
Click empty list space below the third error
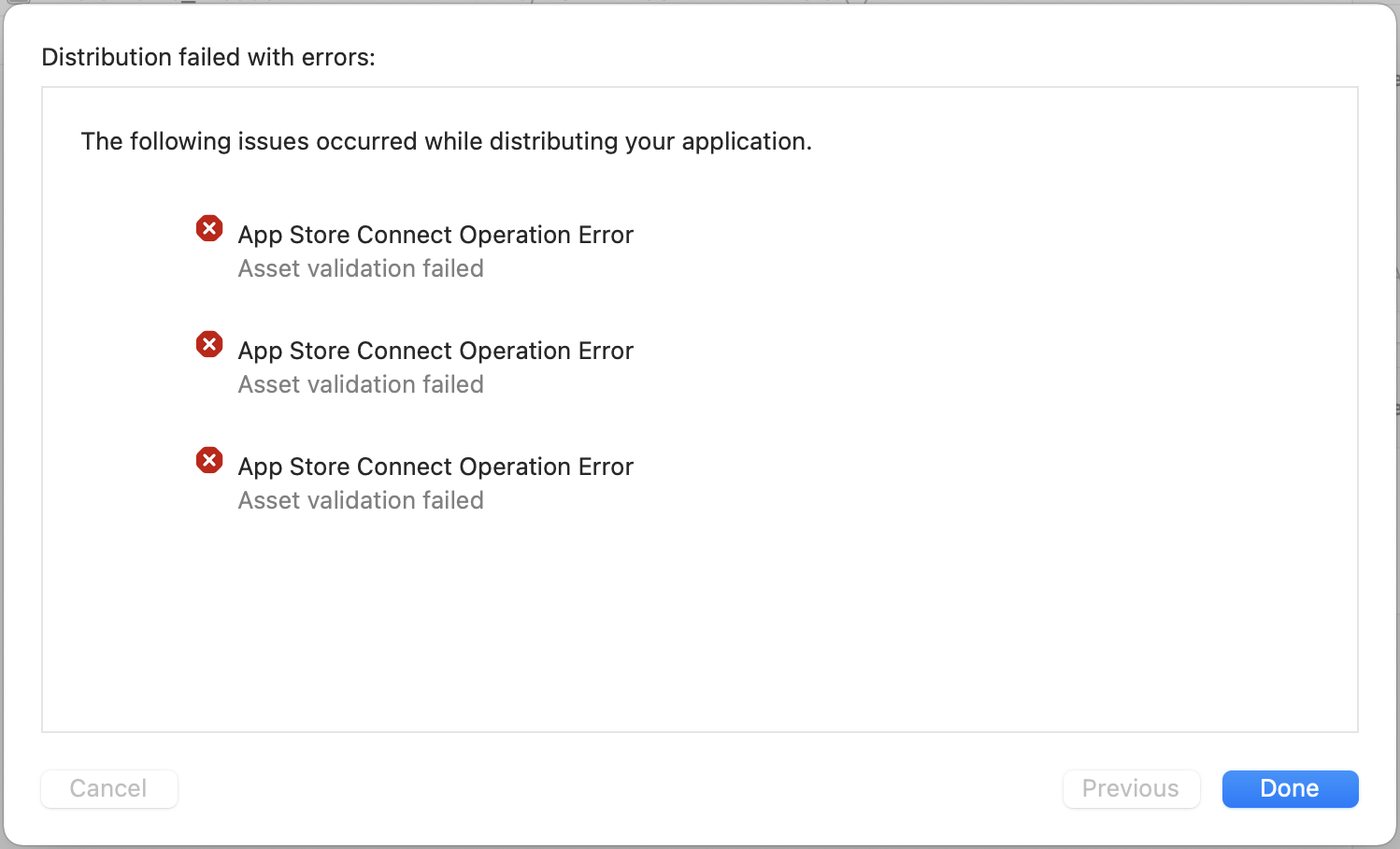point(699,622)
